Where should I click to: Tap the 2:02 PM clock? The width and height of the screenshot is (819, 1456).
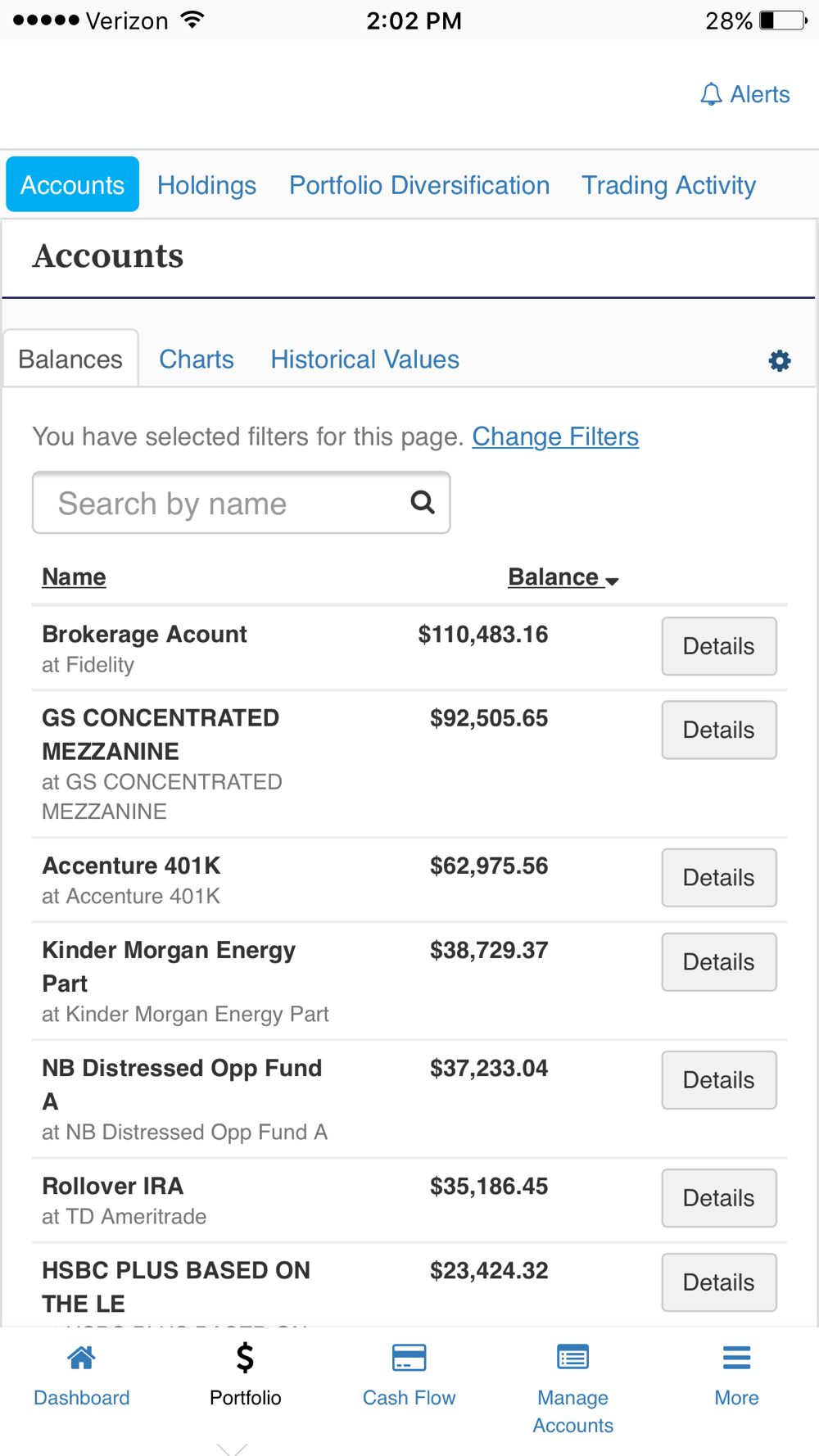coord(414,20)
